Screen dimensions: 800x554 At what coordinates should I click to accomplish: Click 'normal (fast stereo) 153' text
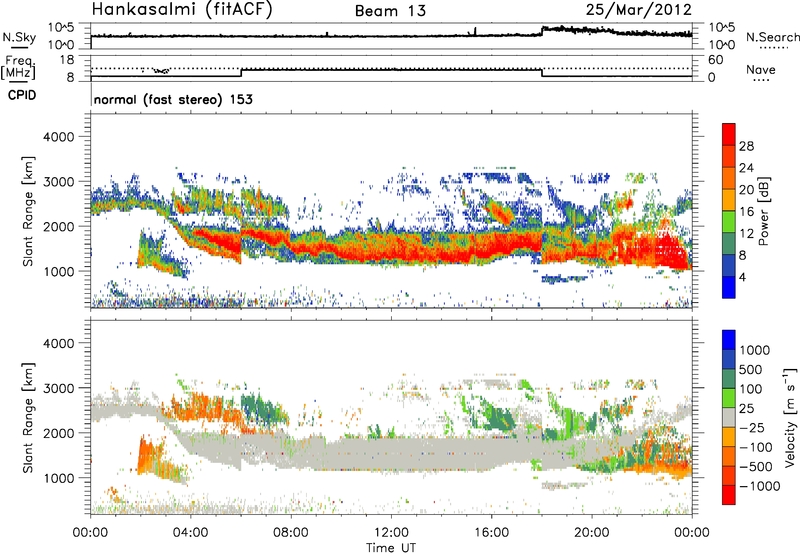pos(173,99)
